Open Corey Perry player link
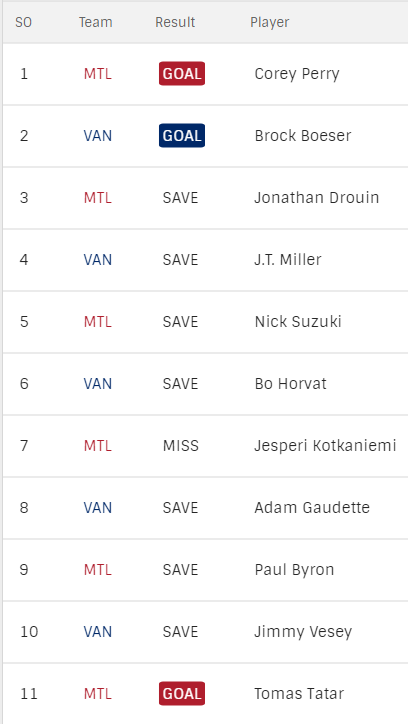Screen dimensions: 408x724 (297, 74)
